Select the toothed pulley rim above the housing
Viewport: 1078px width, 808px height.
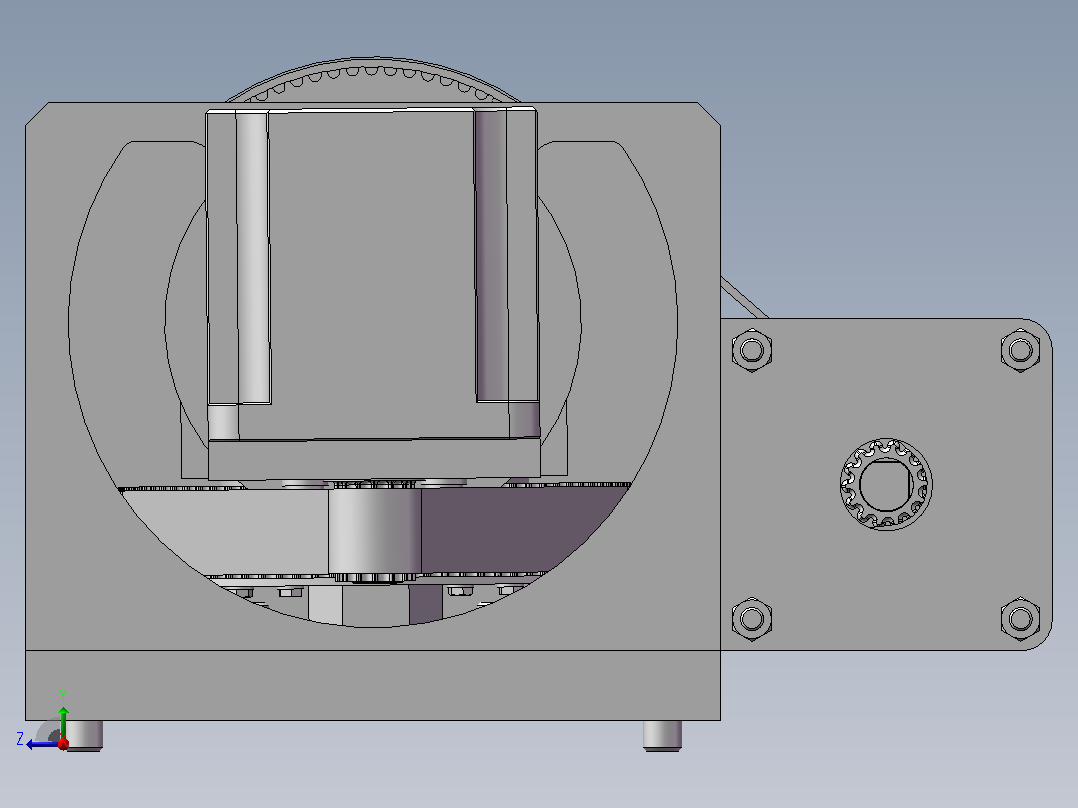click(371, 81)
